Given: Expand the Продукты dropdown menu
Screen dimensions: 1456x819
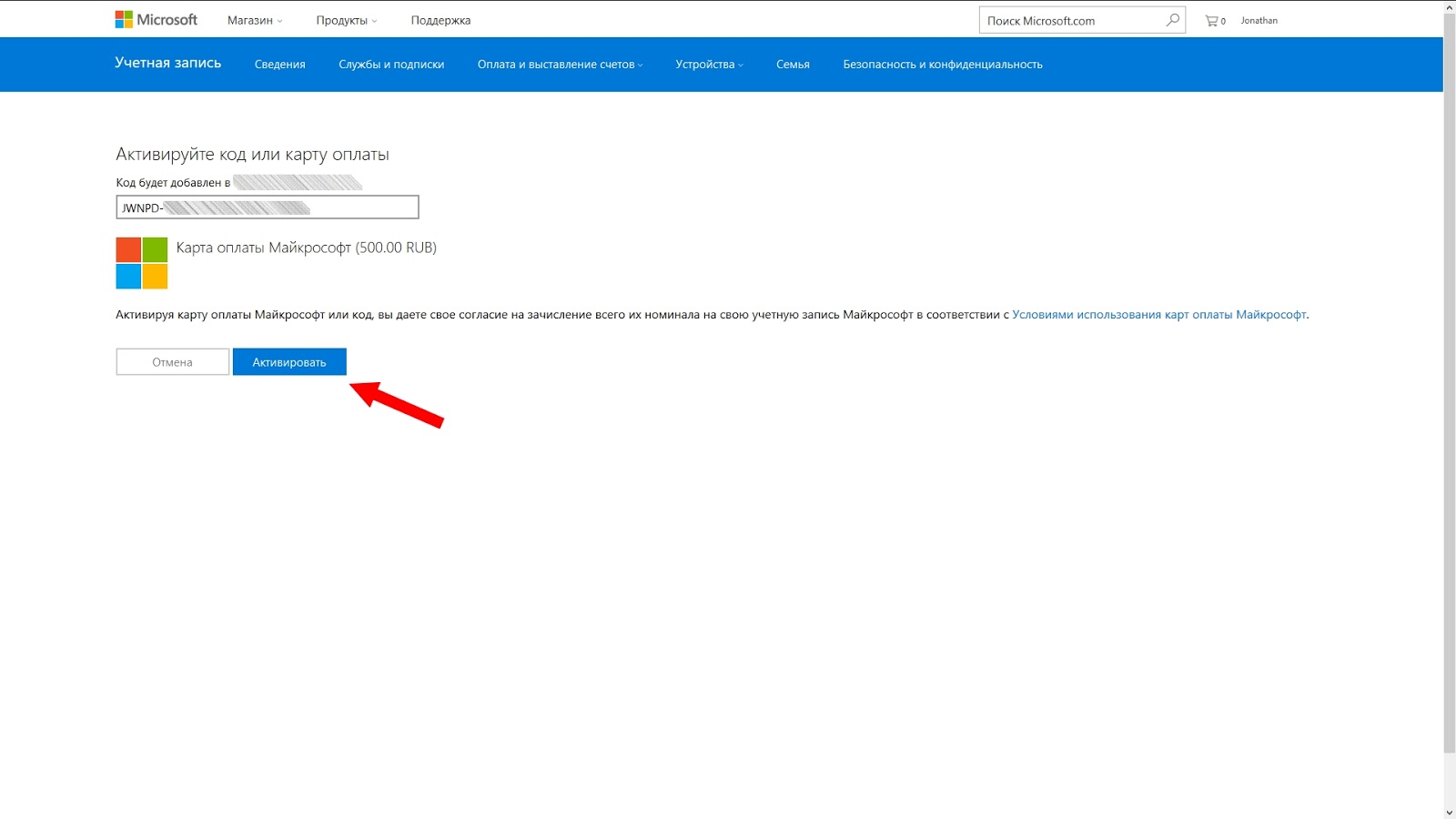Looking at the screenshot, I should pos(347,21).
